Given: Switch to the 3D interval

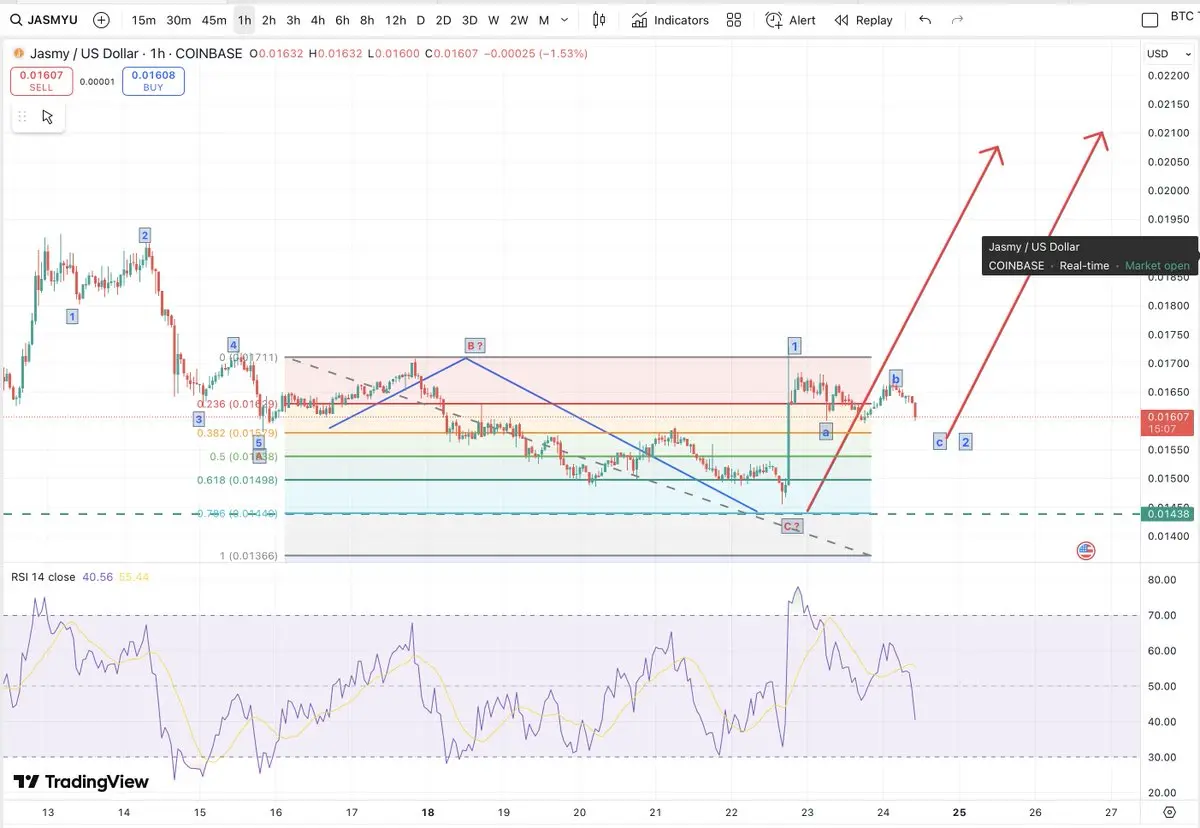Looking at the screenshot, I should pos(469,20).
